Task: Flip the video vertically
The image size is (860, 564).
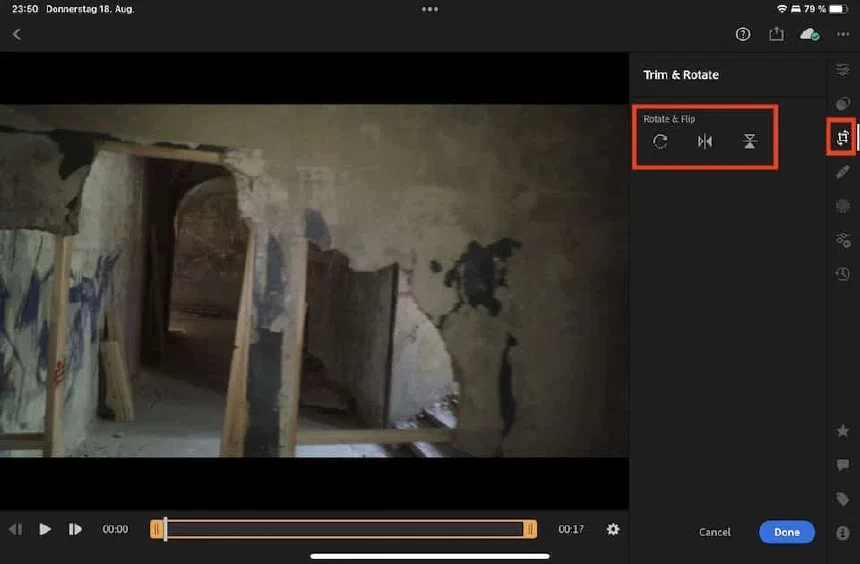Action: pos(749,142)
